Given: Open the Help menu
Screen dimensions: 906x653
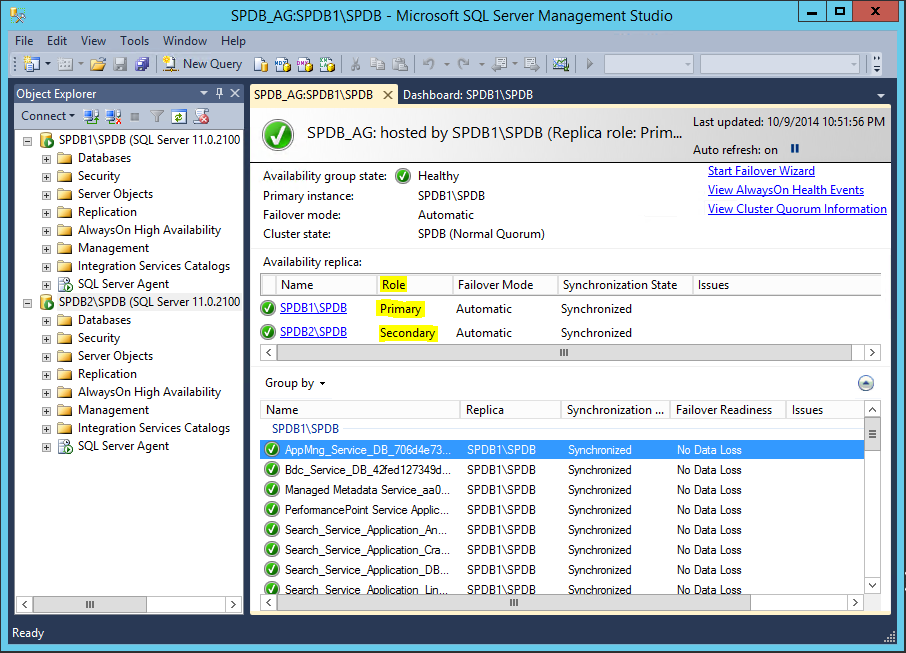Looking at the screenshot, I should coord(233,41).
